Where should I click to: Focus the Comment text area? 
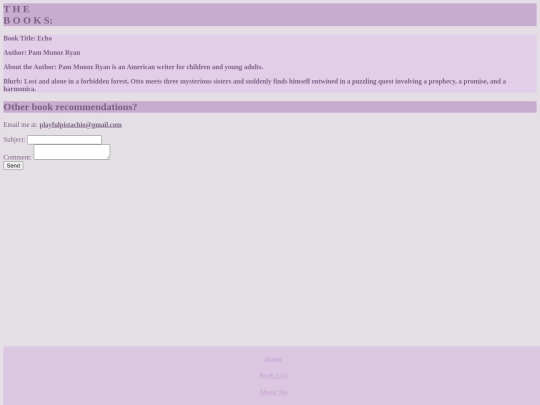(72, 152)
